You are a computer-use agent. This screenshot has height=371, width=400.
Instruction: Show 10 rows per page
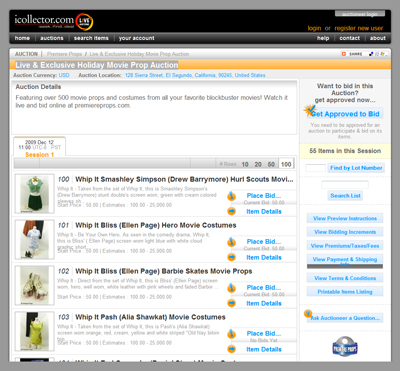(x=245, y=164)
